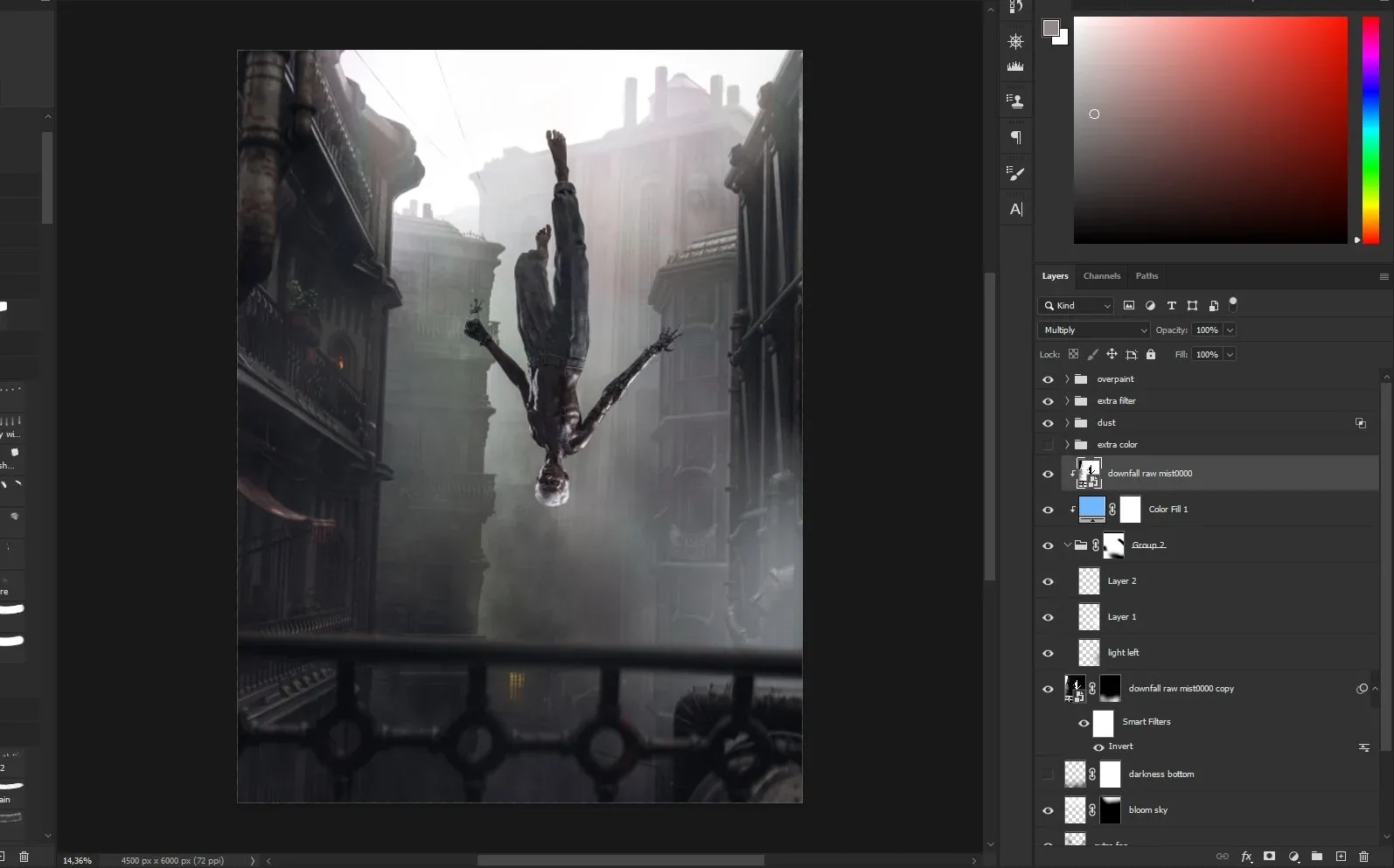Show the hidden extra color group
The height and width of the screenshot is (868, 1394).
tap(1048, 445)
